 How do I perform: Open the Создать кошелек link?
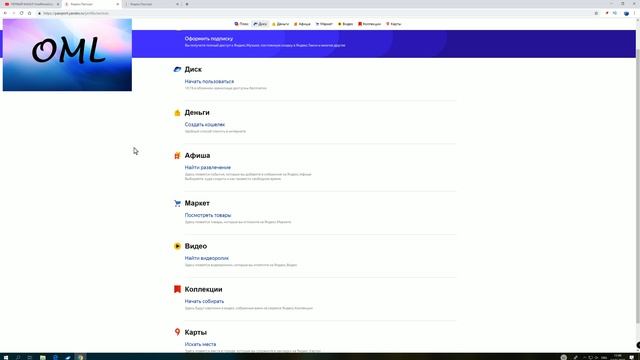click(204, 124)
